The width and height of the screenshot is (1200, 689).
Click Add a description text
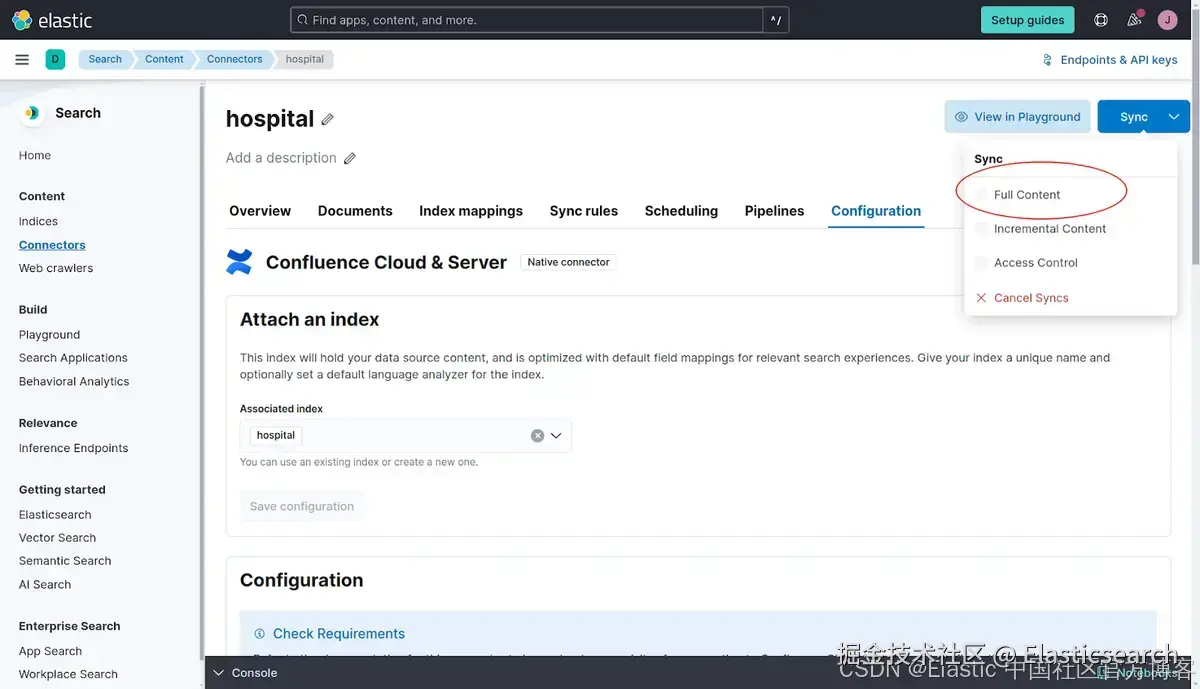point(281,158)
